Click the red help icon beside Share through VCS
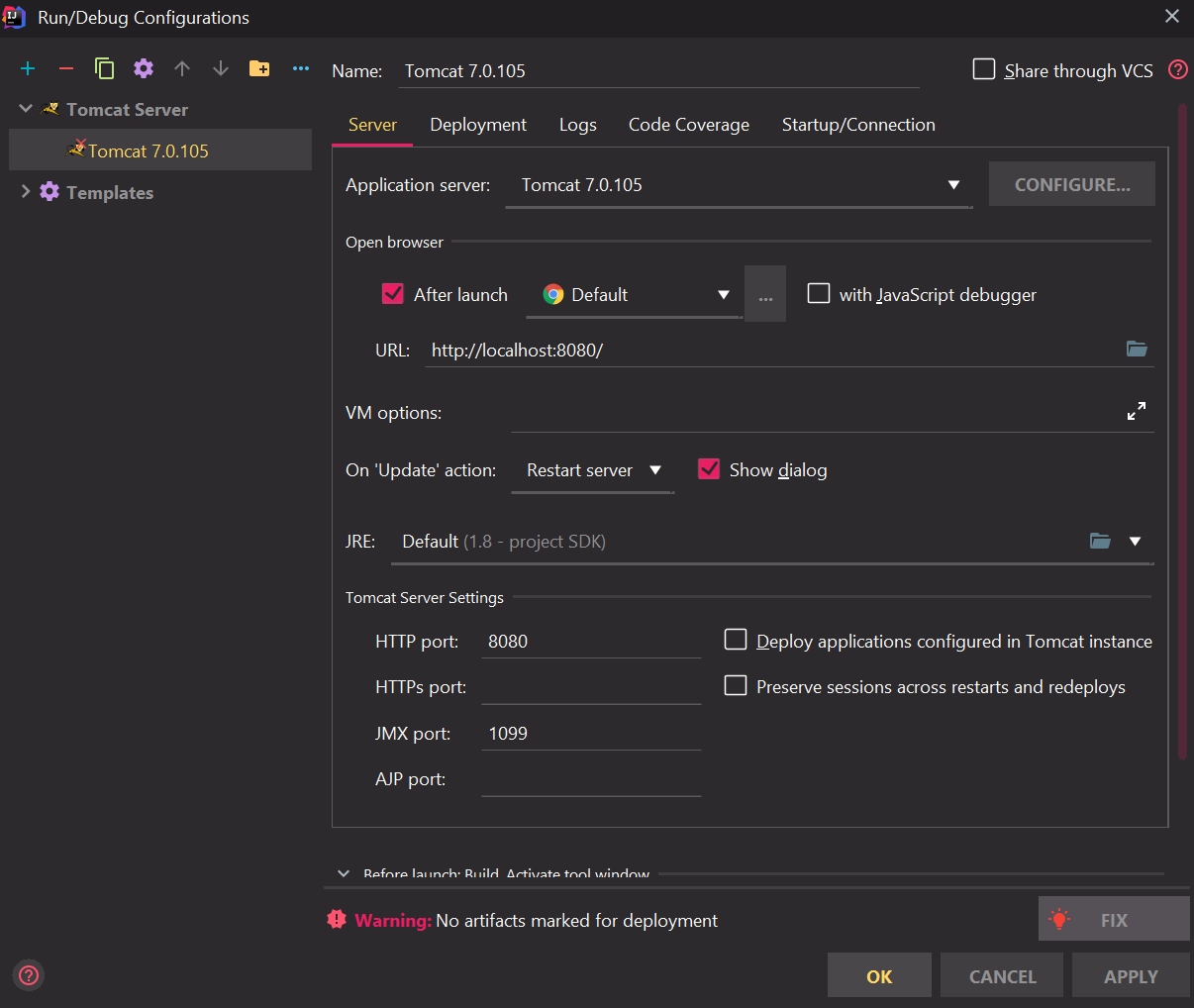This screenshot has width=1194, height=1008. click(1178, 69)
